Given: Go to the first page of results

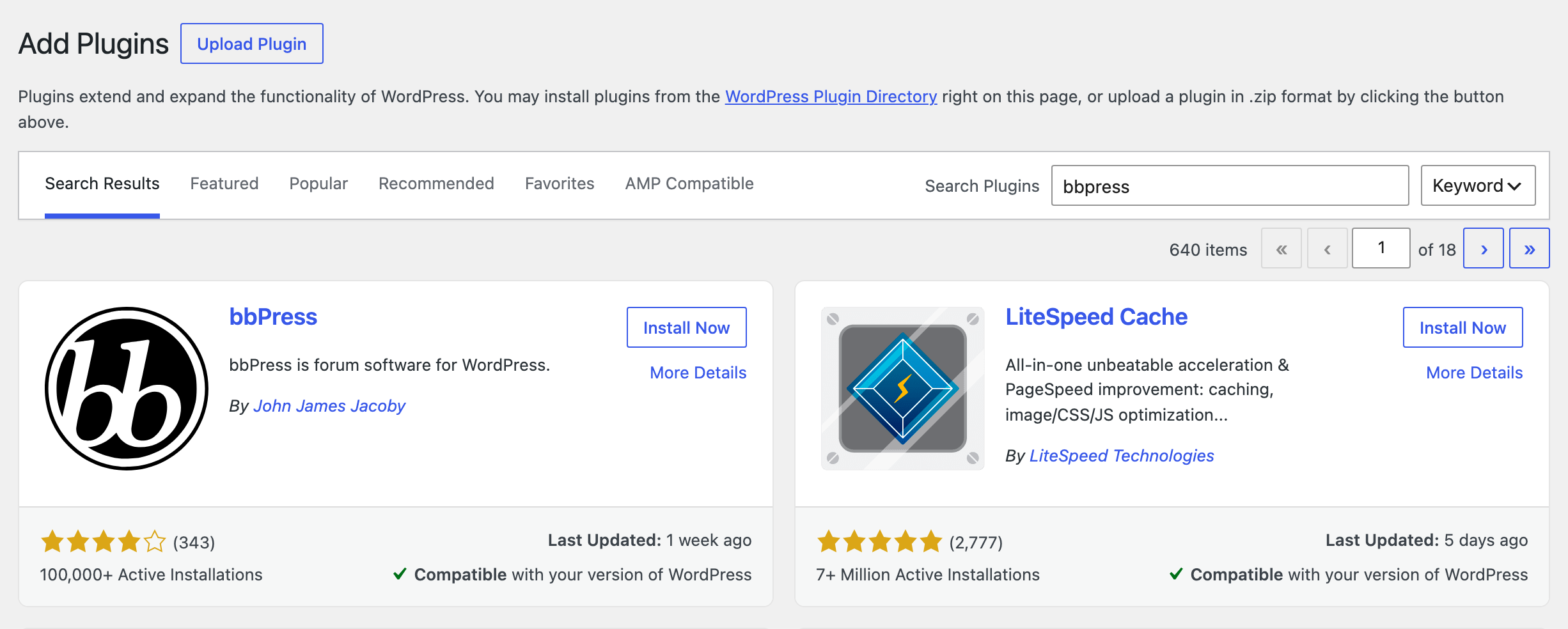Looking at the screenshot, I should click(1282, 249).
